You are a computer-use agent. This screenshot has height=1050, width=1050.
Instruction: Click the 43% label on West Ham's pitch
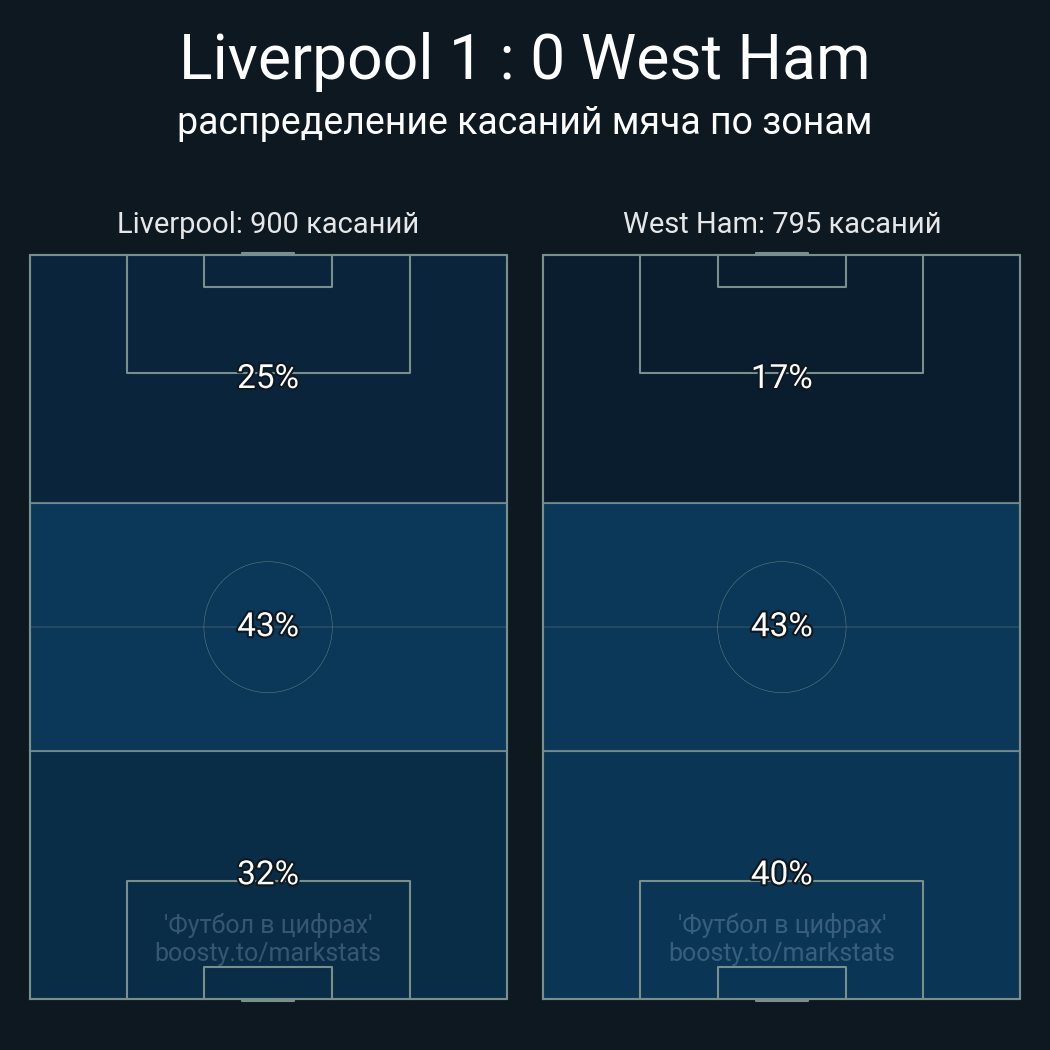click(x=782, y=625)
